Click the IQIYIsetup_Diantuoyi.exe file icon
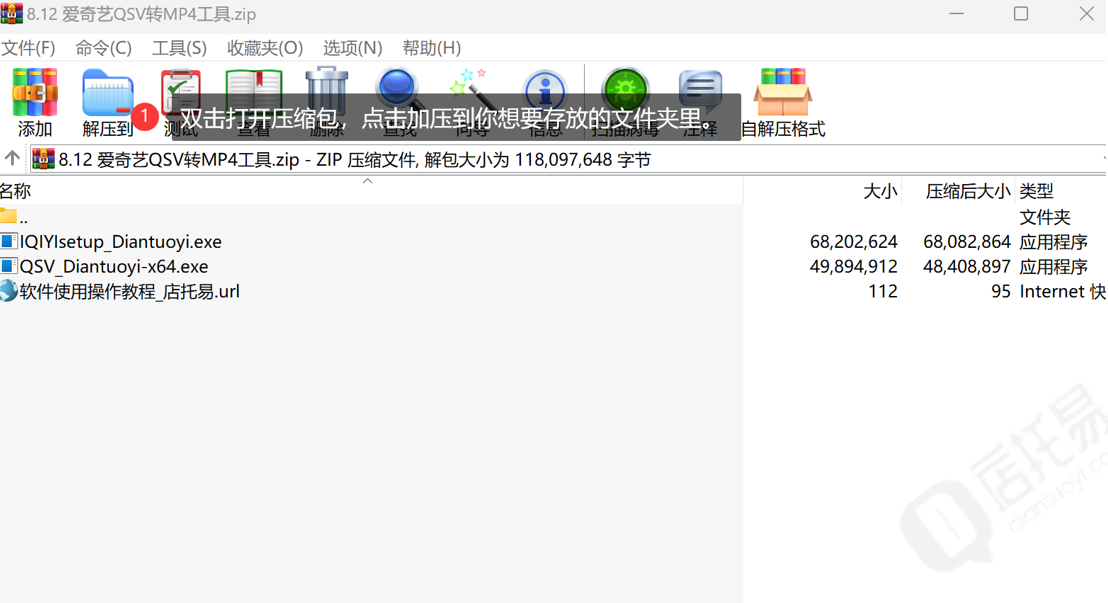Screen dimensions: 1108x603 (x=8, y=241)
